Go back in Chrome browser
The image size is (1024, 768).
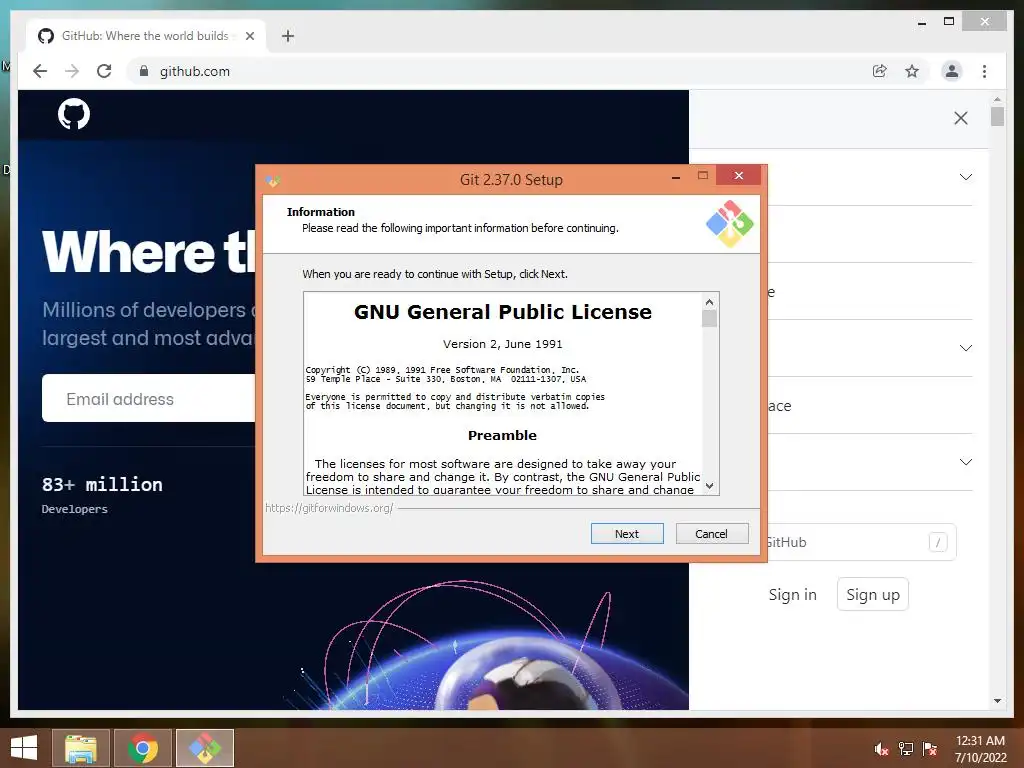click(40, 71)
